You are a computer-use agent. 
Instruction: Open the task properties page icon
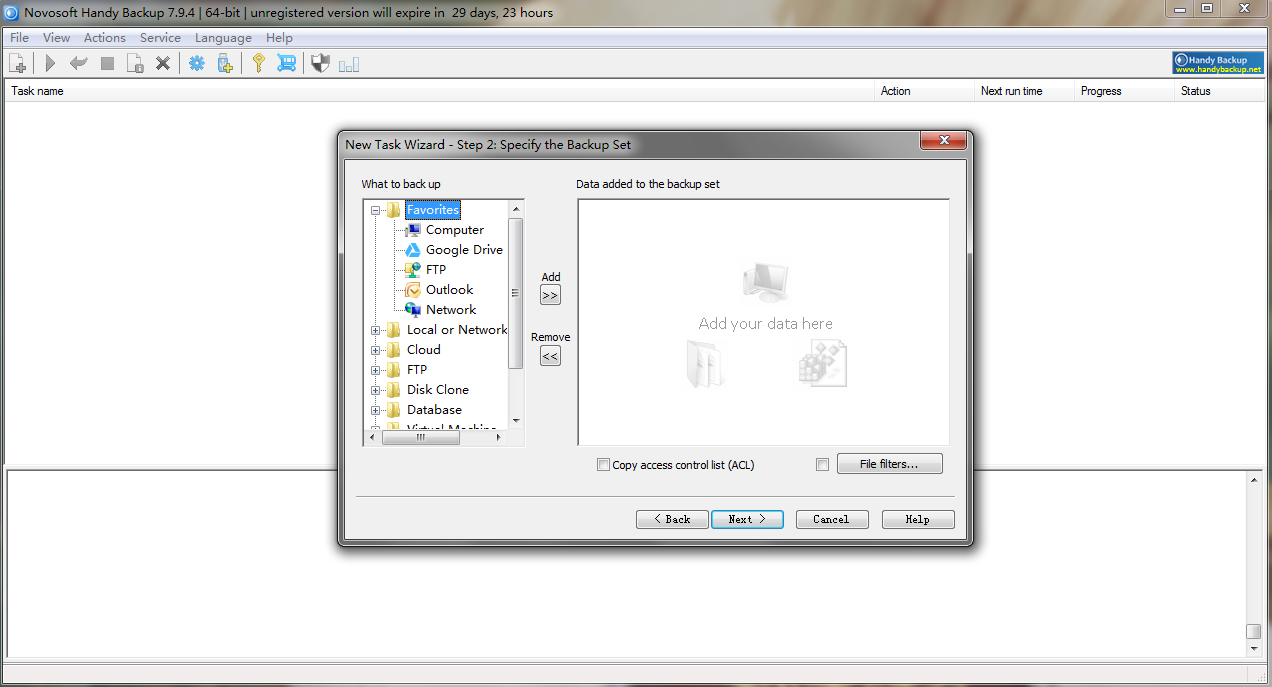click(x=135, y=64)
